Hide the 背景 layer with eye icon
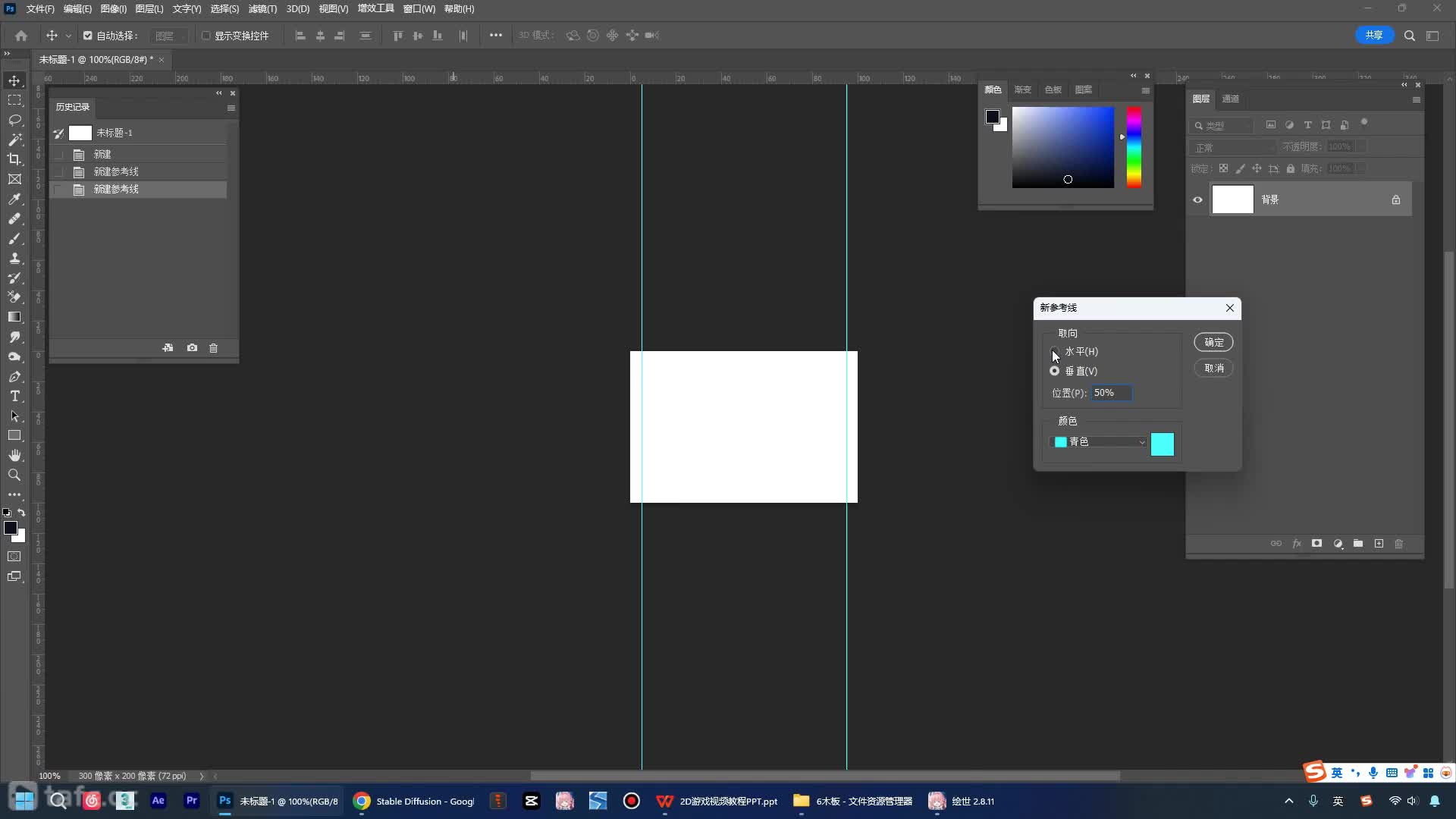Image resolution: width=1456 pixels, height=819 pixels. (x=1198, y=200)
